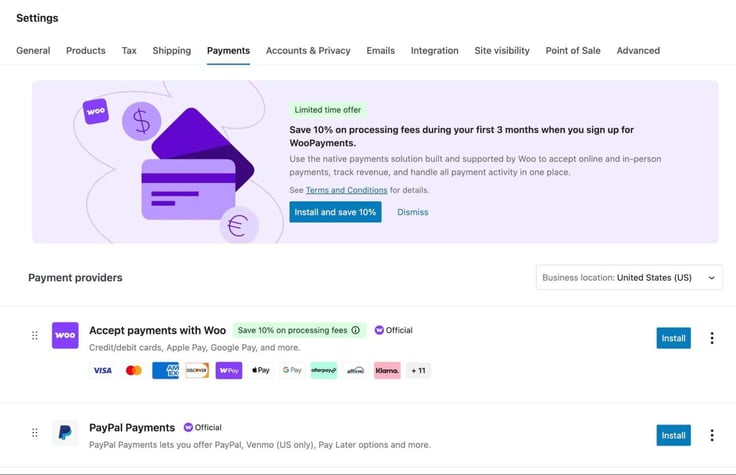The image size is (736, 475).
Task: Click Install and save 10% button
Action: (x=335, y=212)
